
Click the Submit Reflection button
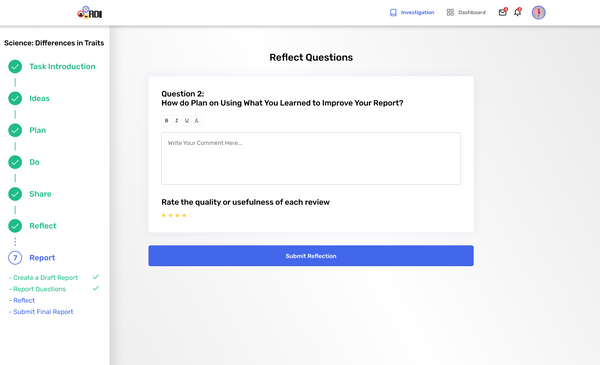point(311,256)
